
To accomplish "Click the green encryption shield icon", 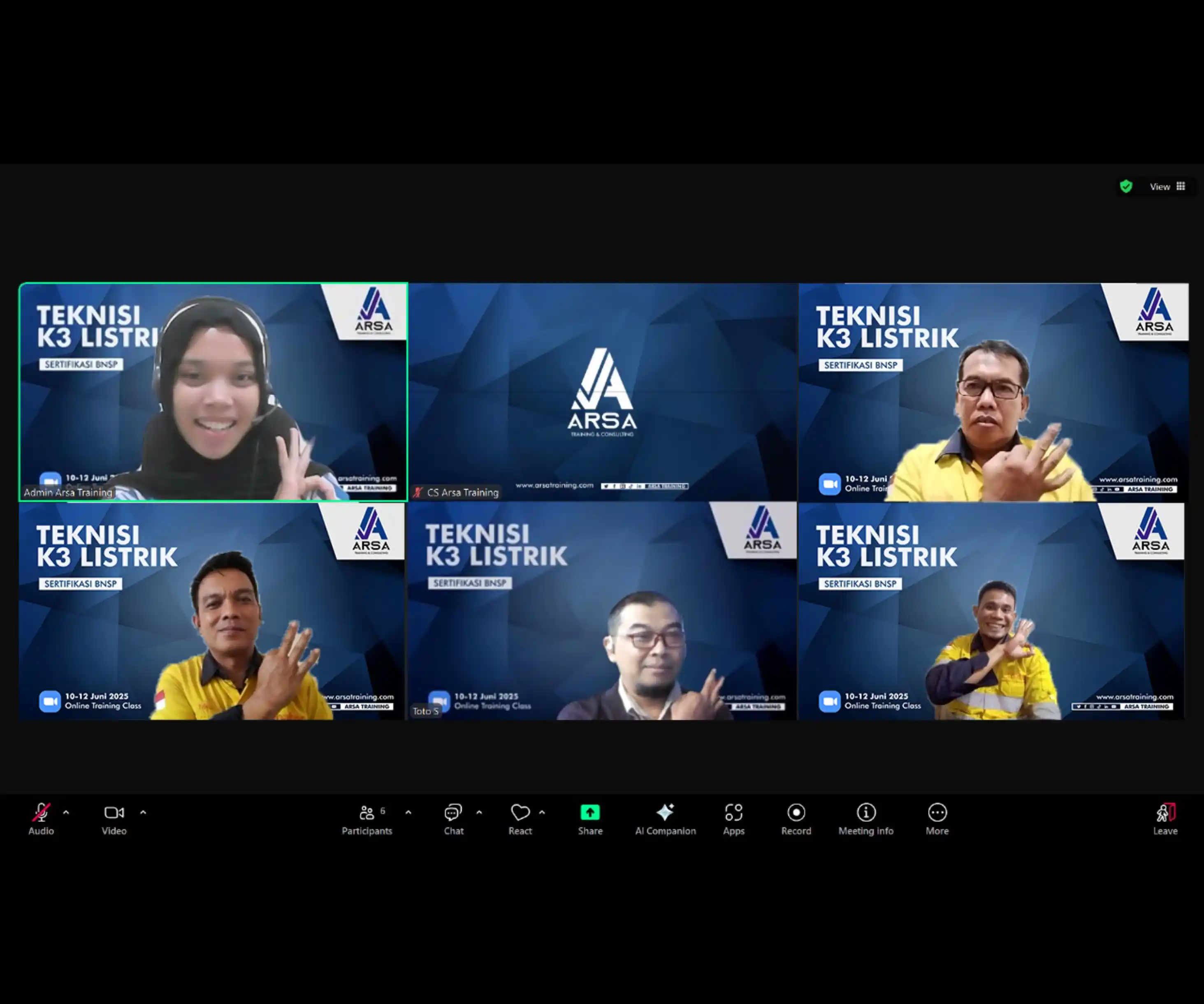I will (1126, 186).
